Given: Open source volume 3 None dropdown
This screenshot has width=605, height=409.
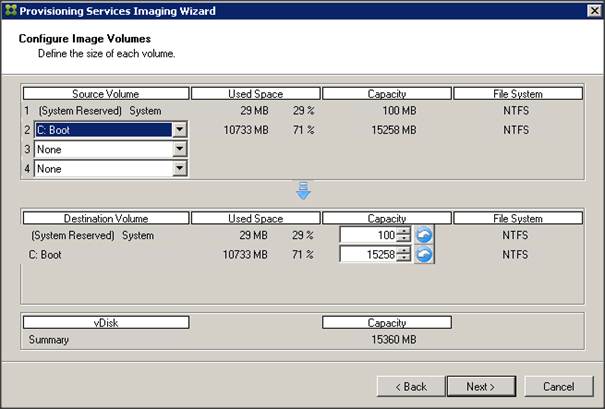Looking at the screenshot, I should point(179,149).
